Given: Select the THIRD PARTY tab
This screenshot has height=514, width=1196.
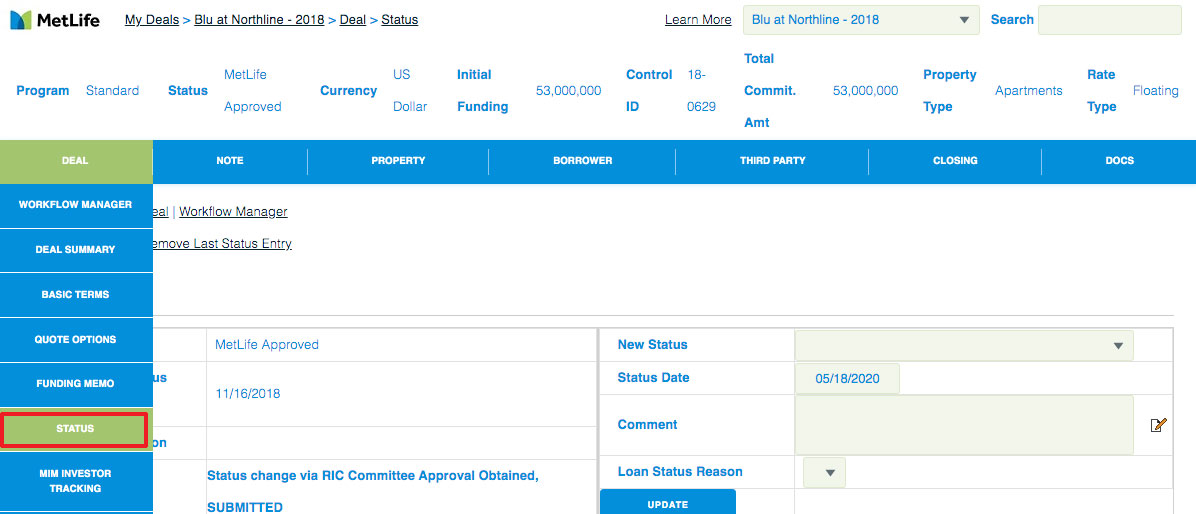Looking at the screenshot, I should point(772,161).
